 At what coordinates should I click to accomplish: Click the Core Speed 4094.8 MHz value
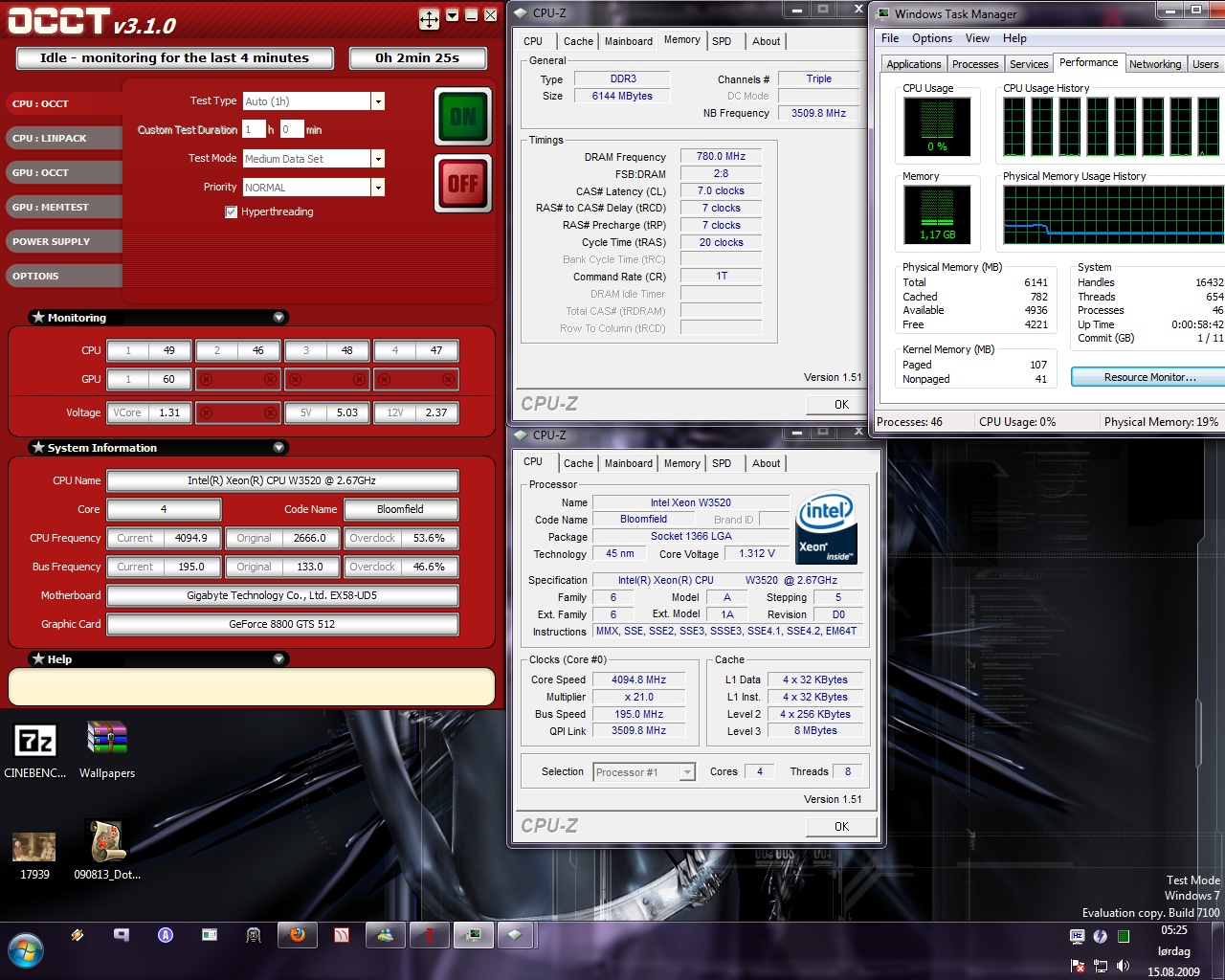[638, 679]
